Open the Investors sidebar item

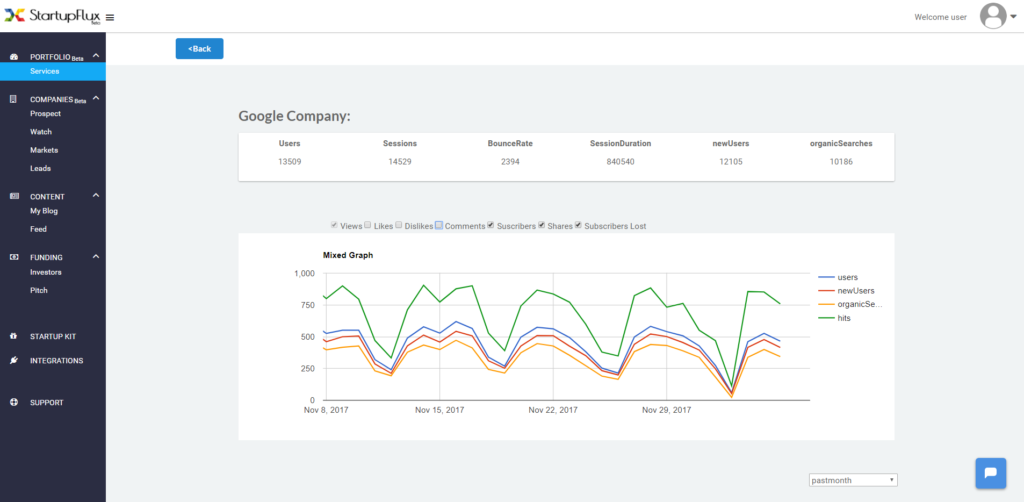coord(46,272)
